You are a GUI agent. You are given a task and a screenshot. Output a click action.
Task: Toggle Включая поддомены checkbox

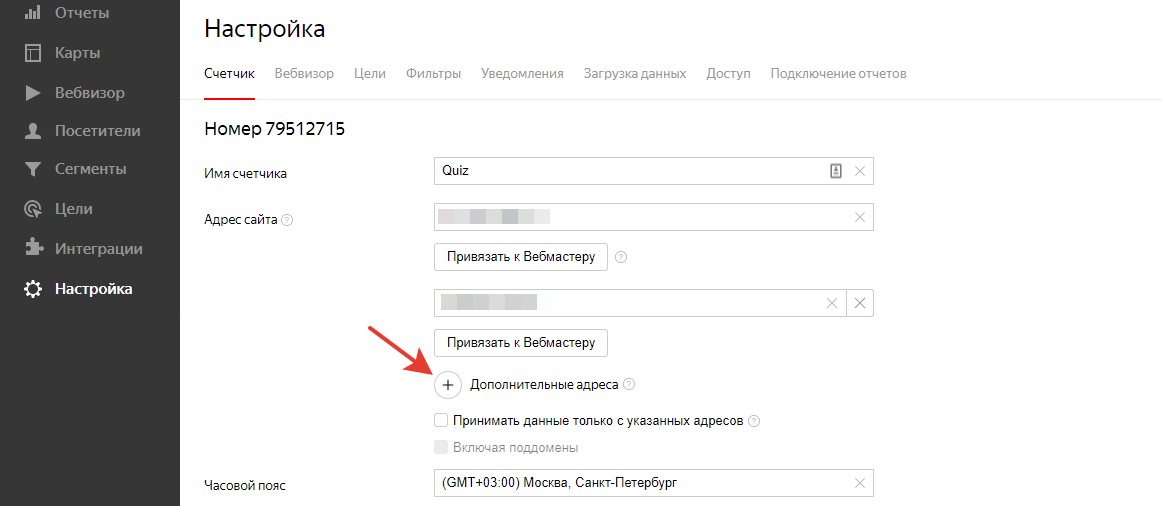pyautogui.click(x=441, y=447)
